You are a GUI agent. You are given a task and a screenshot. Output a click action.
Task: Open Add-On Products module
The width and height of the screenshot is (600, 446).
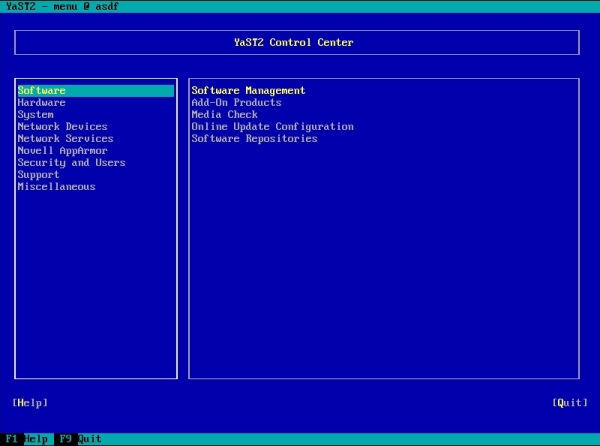click(236, 103)
